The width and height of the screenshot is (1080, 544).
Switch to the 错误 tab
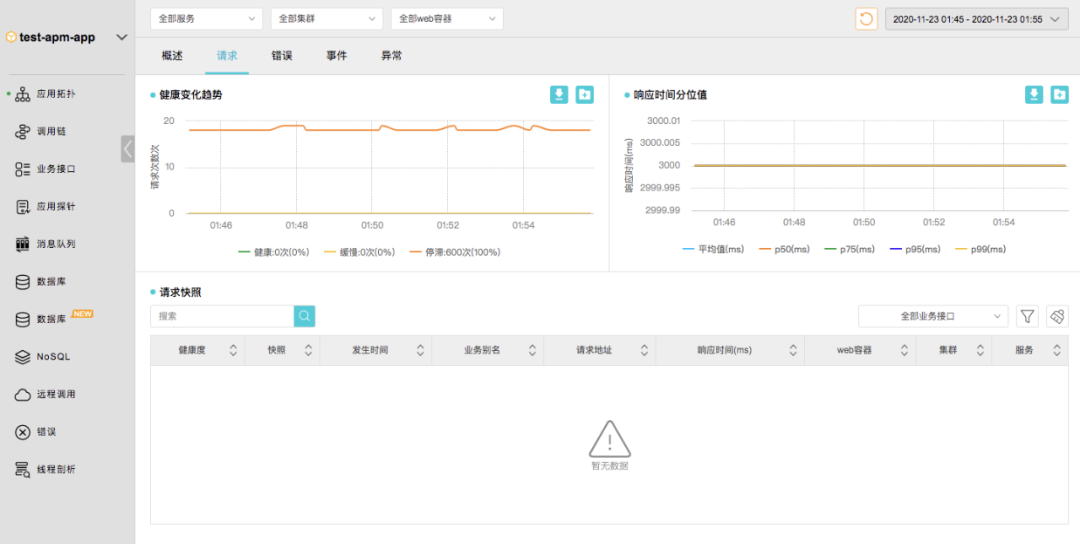pos(282,56)
